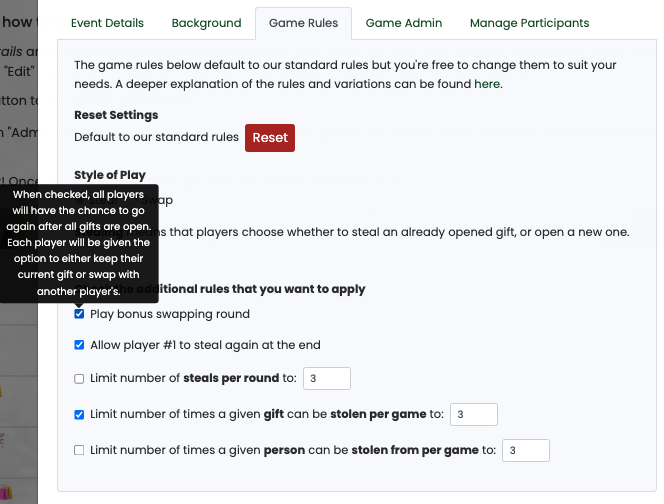
Task: Click 'Allow player #1 to steal again' label
Action: (x=205, y=345)
